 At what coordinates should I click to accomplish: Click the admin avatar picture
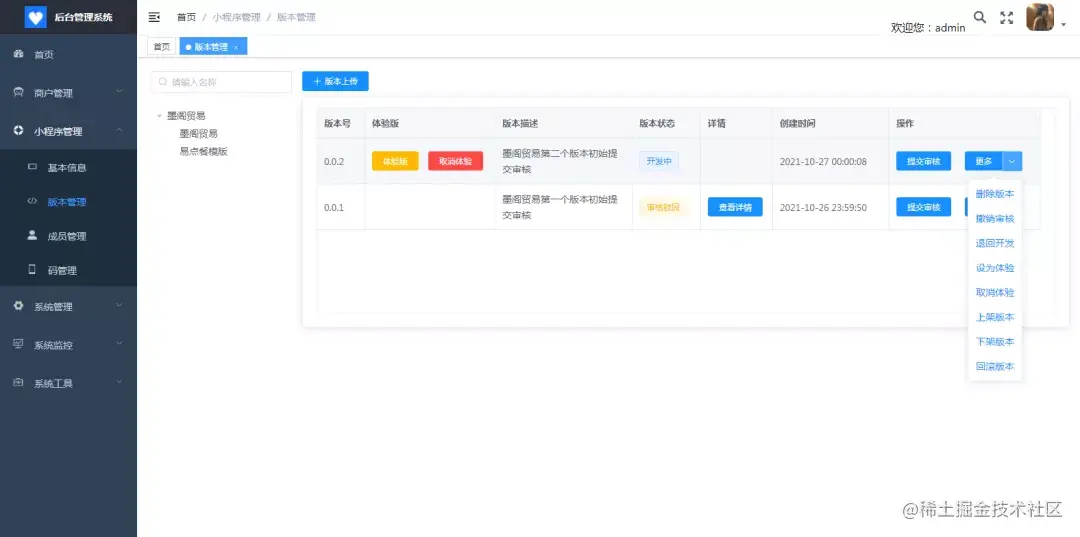coord(1040,17)
